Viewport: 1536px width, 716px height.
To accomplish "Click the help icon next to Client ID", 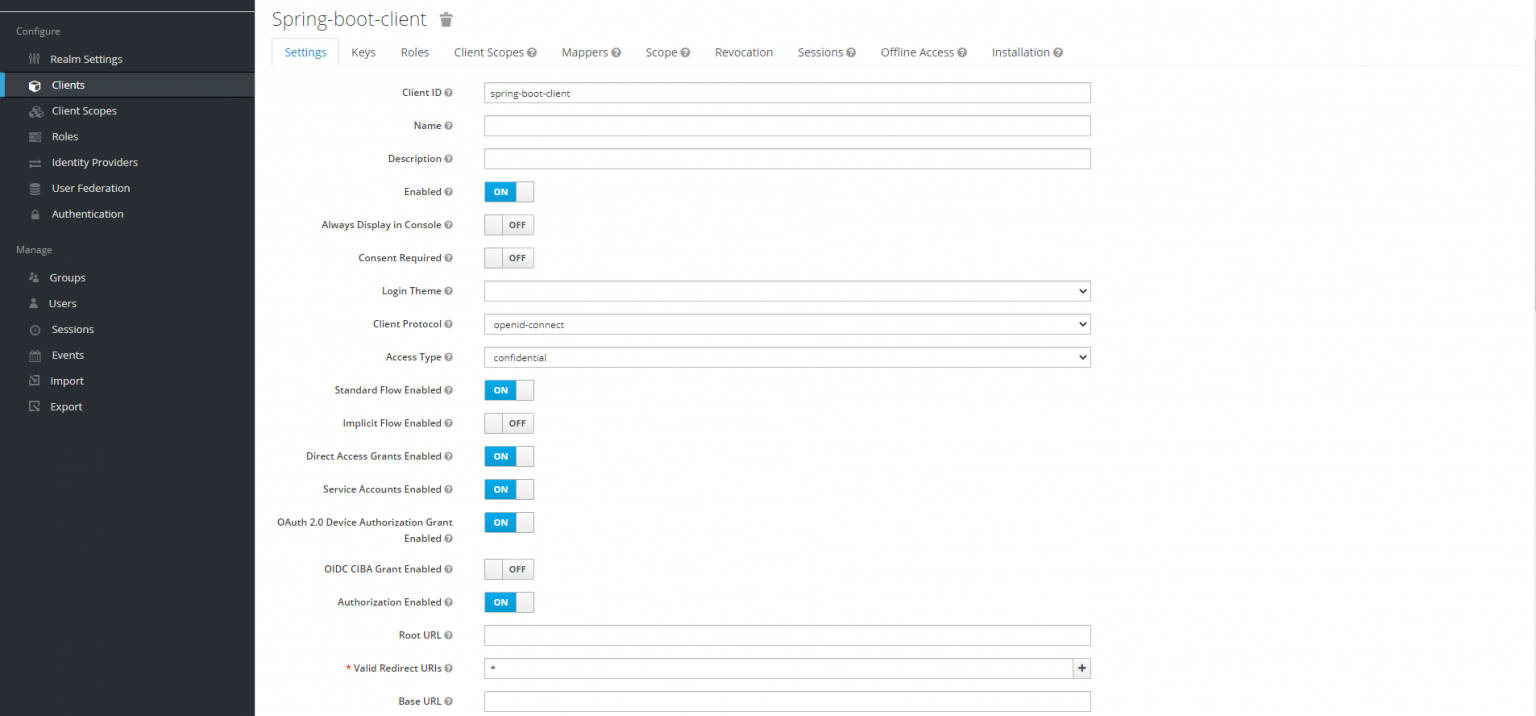I will click(x=448, y=93).
